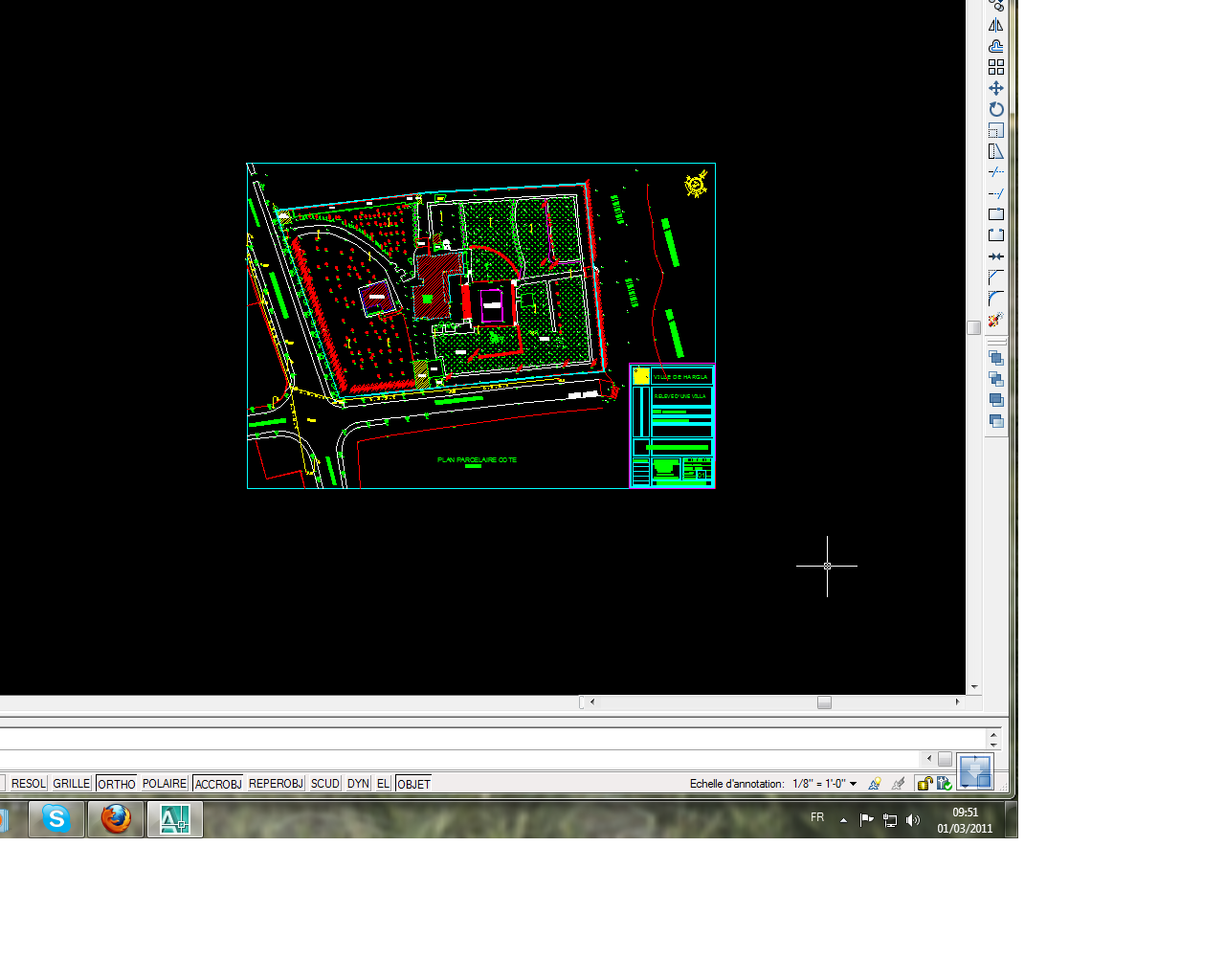
Task: Click the Bring Above Objects icon
Action: click(996, 400)
